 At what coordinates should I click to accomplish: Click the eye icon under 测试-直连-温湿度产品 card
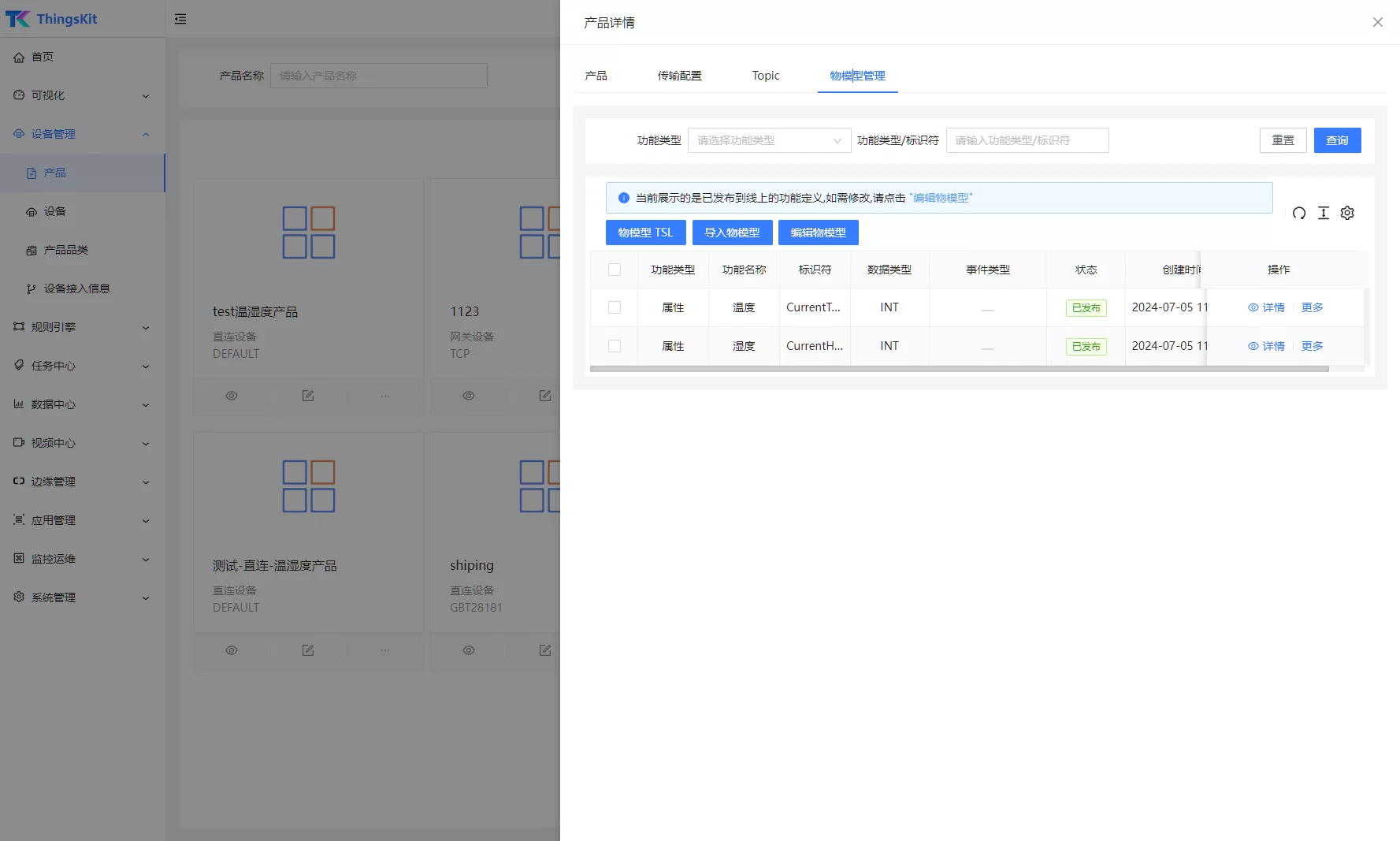click(x=232, y=650)
